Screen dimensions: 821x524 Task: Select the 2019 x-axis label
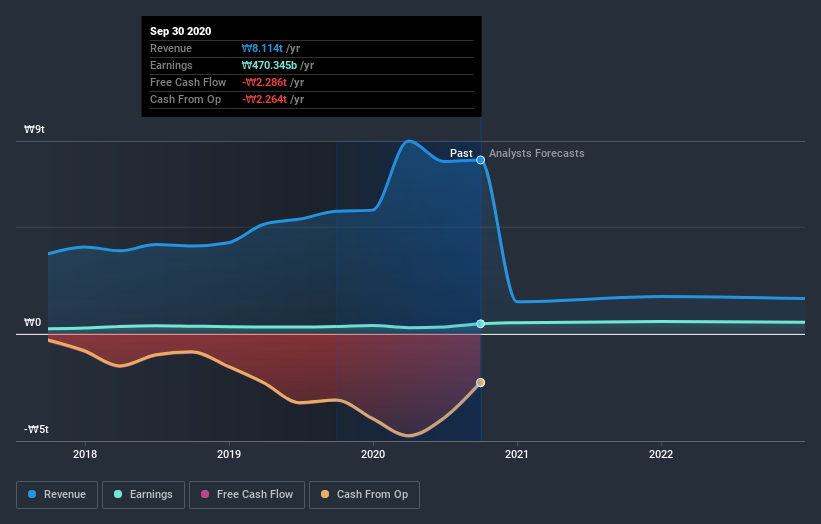pyautogui.click(x=229, y=454)
